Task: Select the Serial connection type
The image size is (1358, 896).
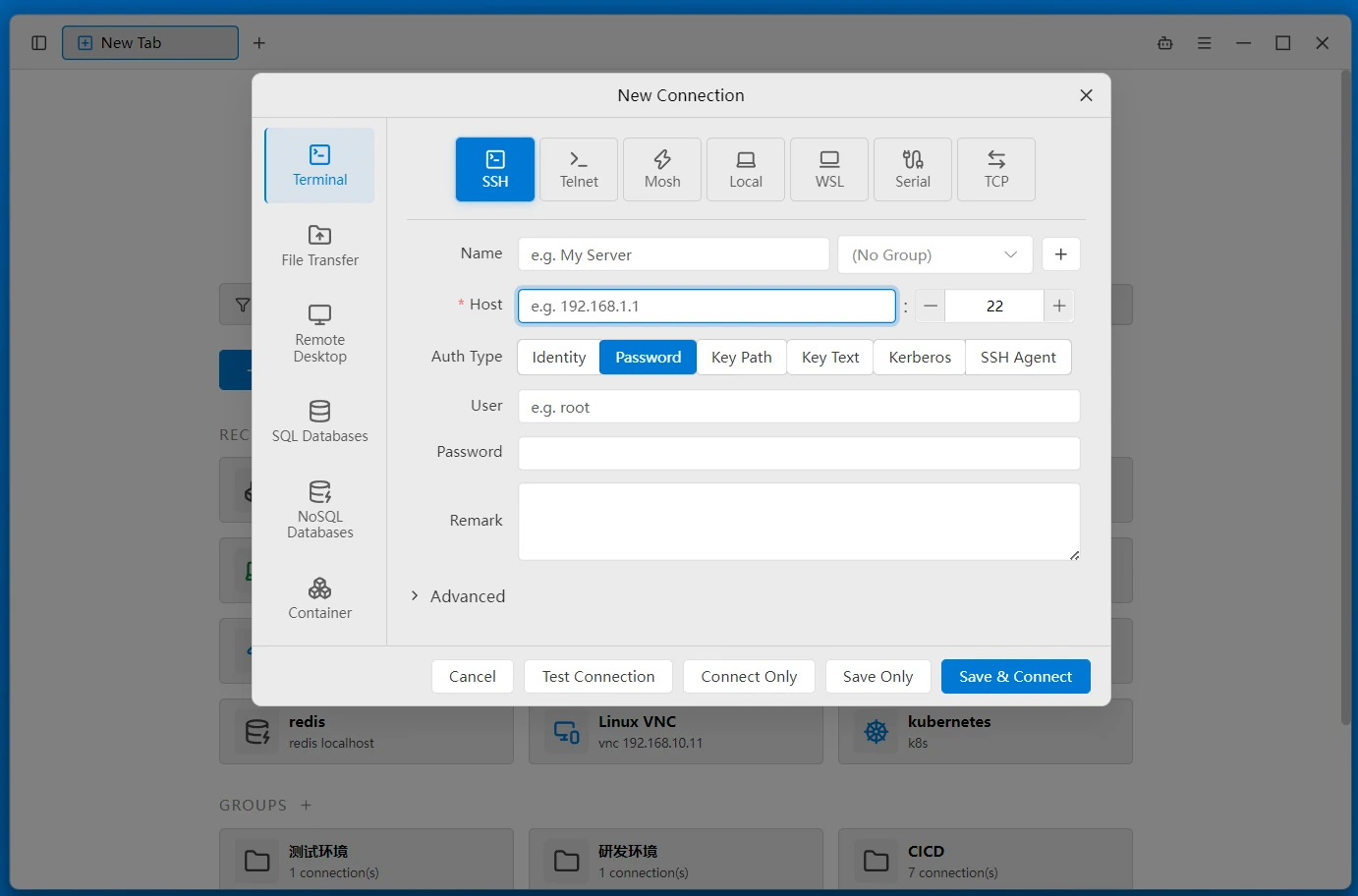Action: pyautogui.click(x=913, y=169)
